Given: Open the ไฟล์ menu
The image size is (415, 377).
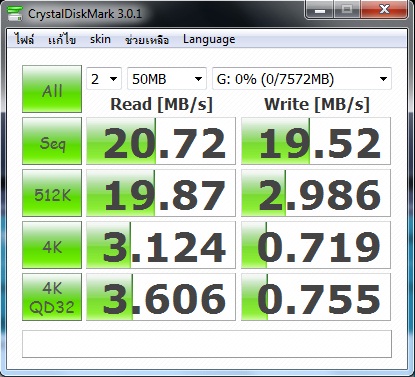Looking at the screenshot, I should [x=24, y=39].
